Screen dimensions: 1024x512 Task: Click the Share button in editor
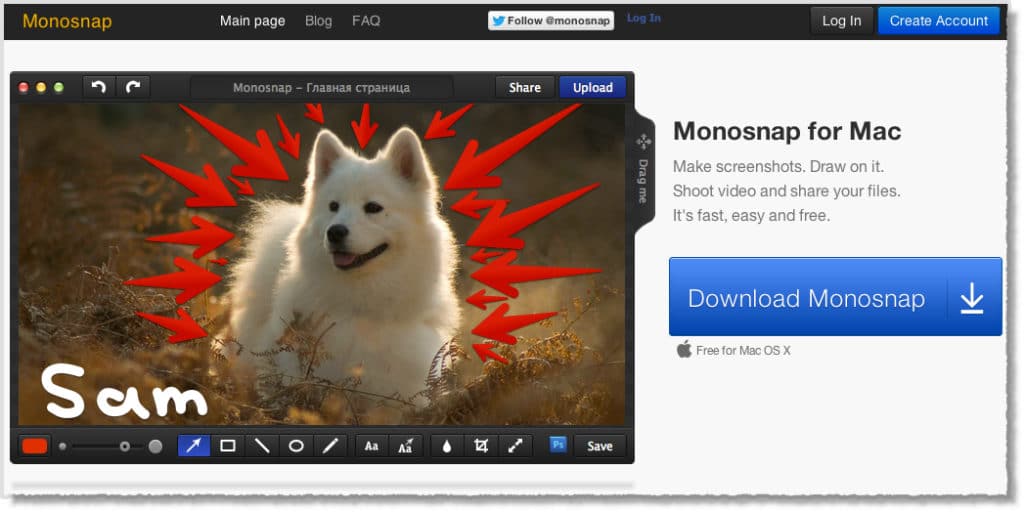pos(525,88)
